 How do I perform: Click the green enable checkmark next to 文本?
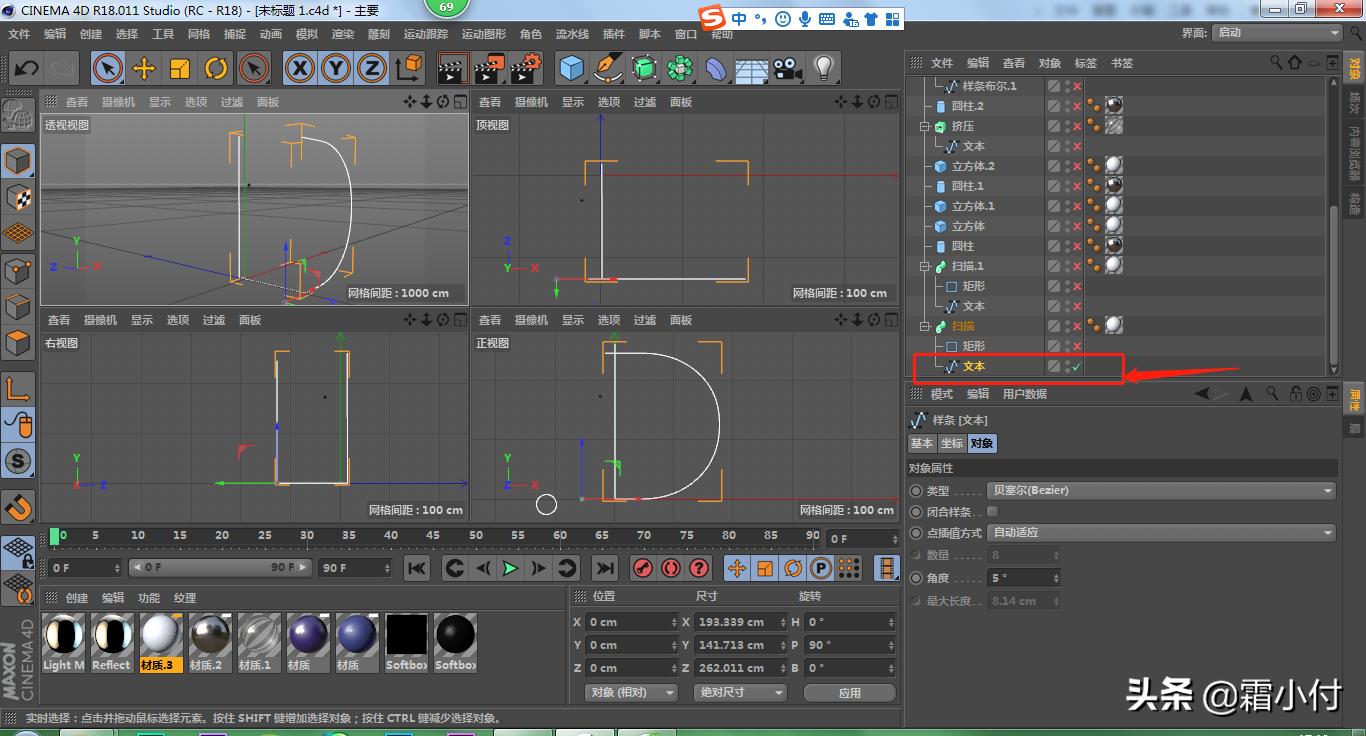click(x=1077, y=366)
